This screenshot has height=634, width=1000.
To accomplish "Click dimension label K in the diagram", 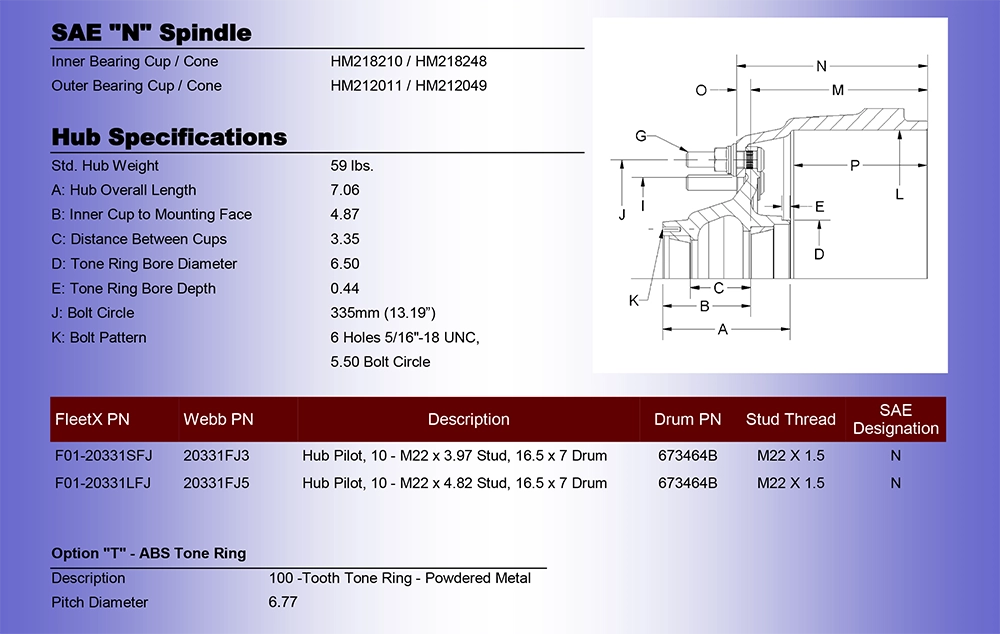I will [x=633, y=300].
